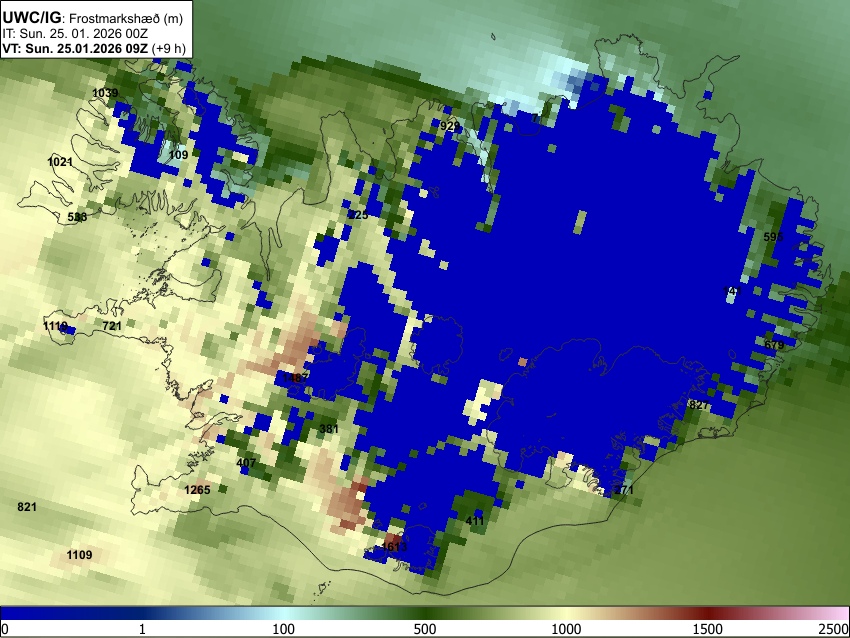
Task: Click the 1265 value on the map
Action: click(x=197, y=489)
